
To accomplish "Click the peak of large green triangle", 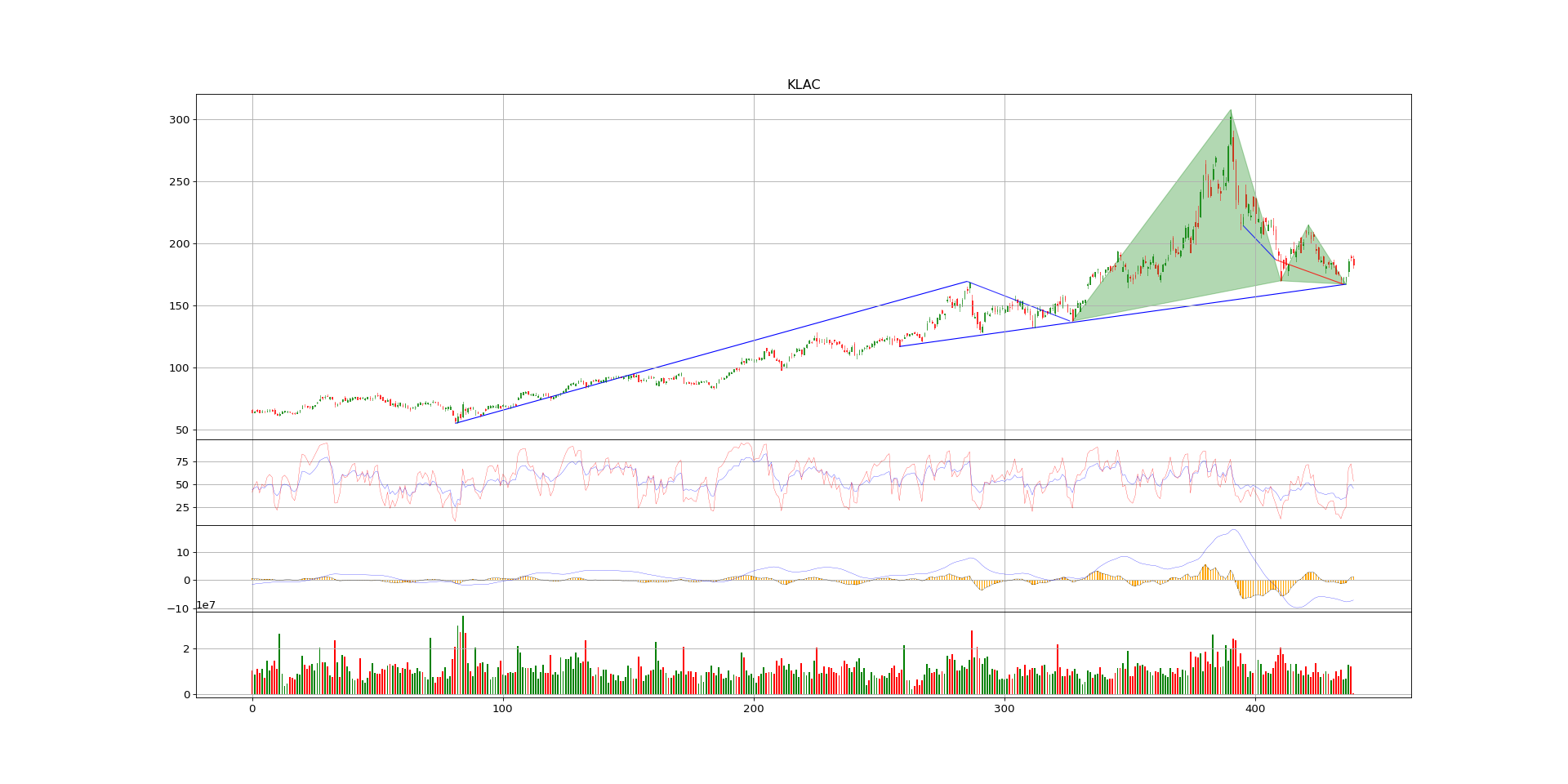I will tap(1231, 111).
